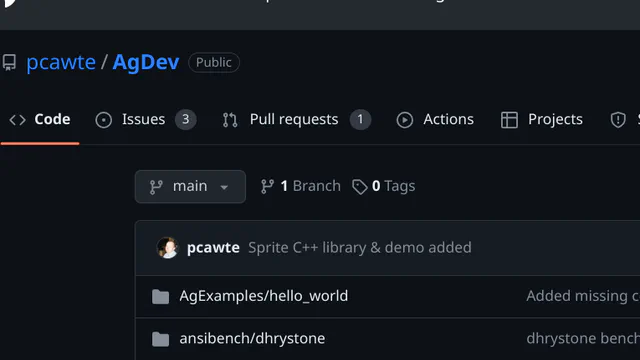Click the Code angle-brackets icon
This screenshot has height=360, width=640.
[x=18, y=120]
